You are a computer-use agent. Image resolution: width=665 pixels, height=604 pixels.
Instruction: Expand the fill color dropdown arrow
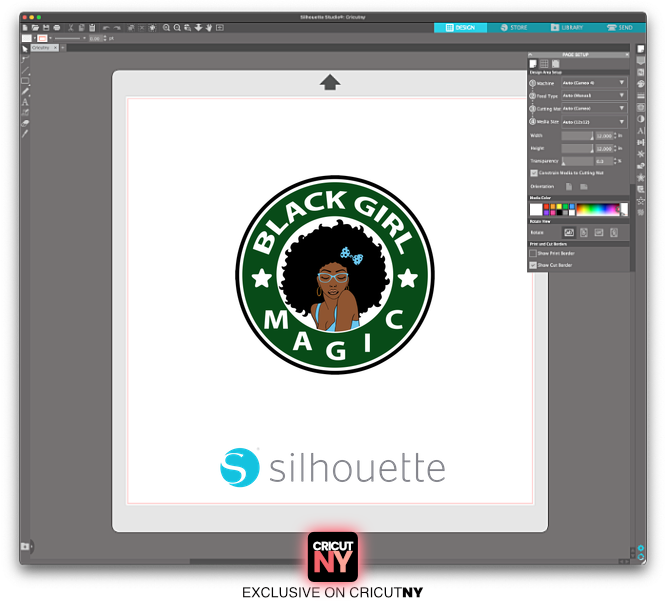(35, 38)
